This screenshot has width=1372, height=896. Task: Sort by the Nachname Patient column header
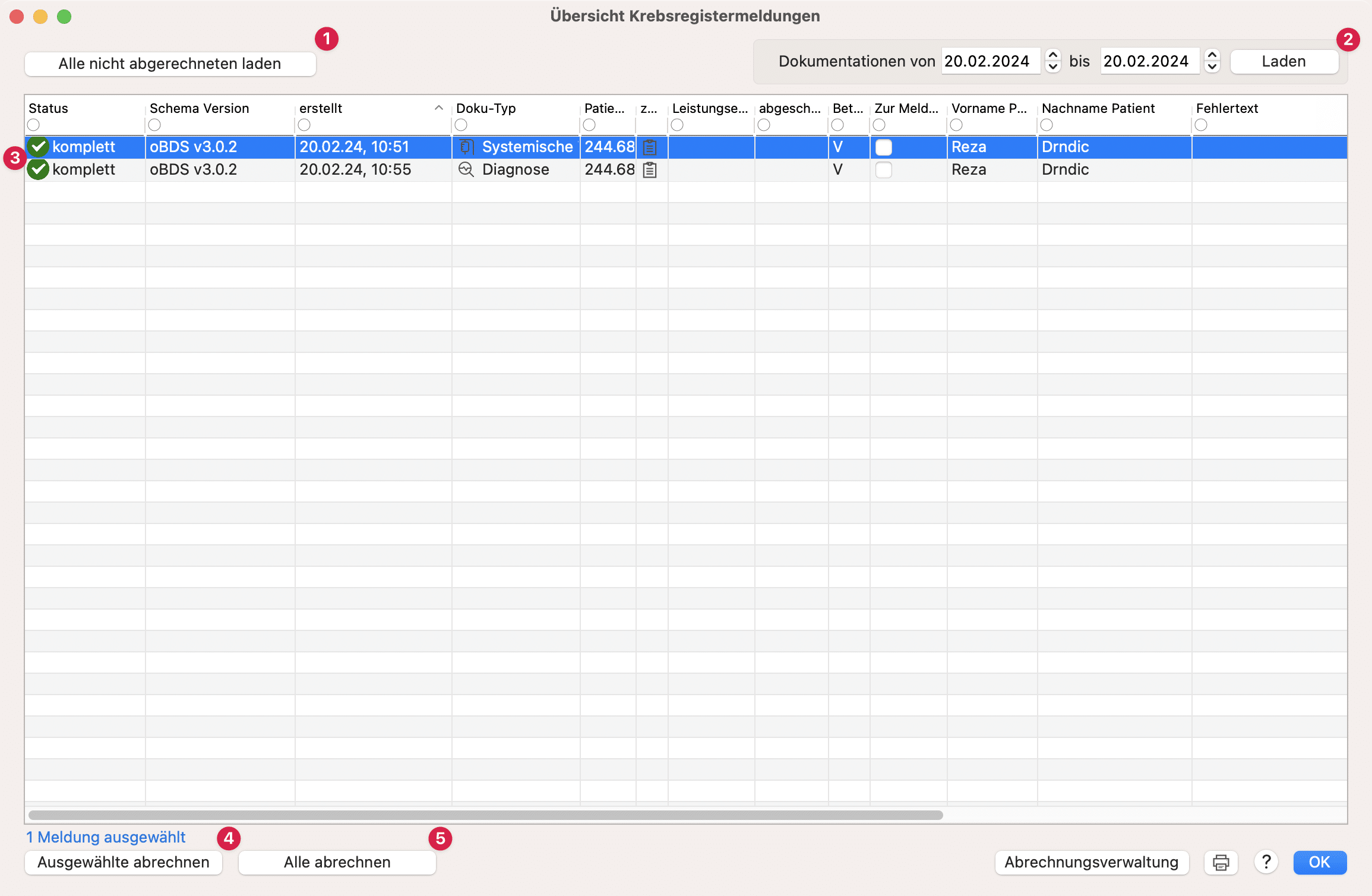pos(1098,108)
